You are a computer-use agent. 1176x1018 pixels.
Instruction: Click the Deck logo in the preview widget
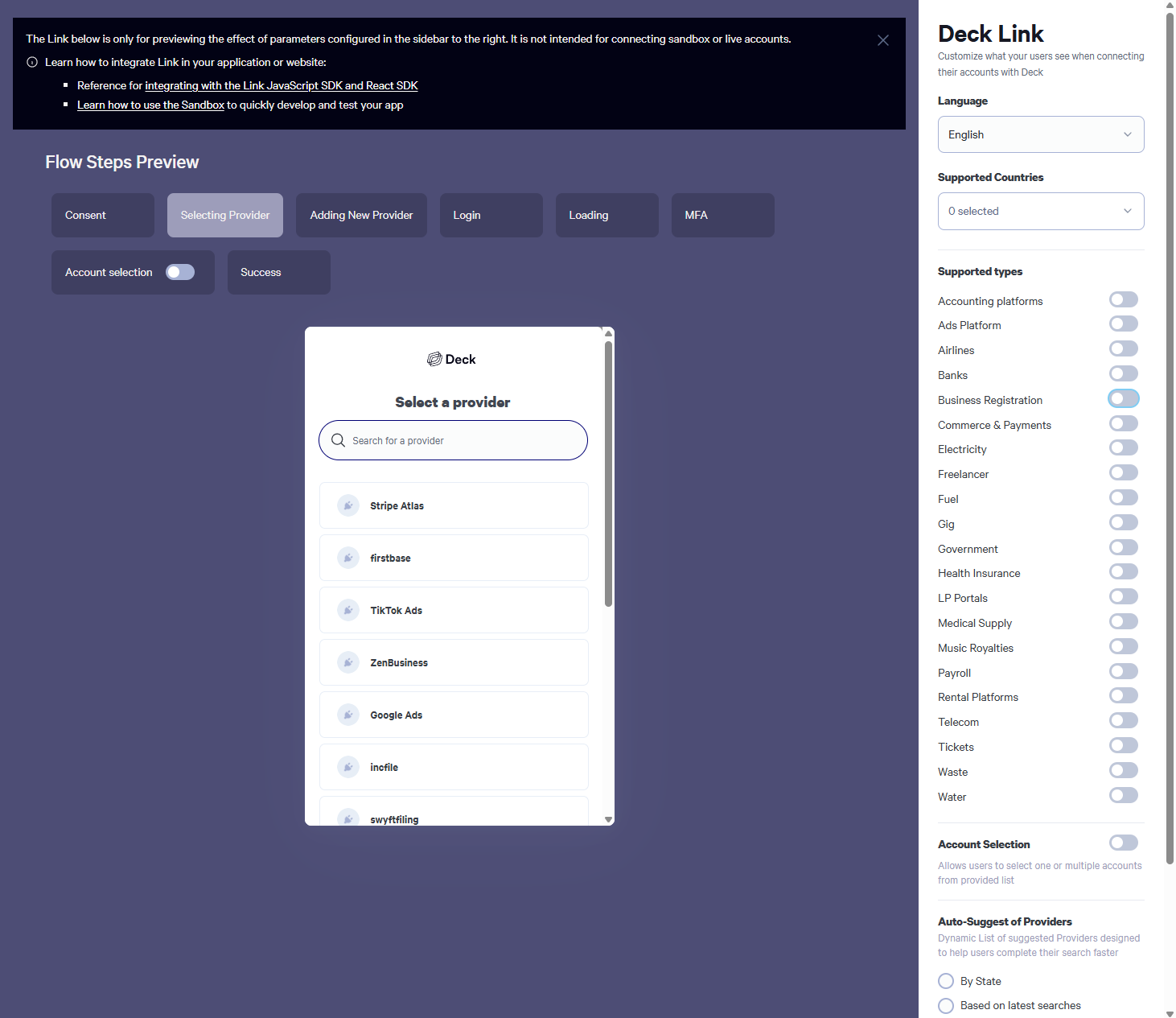click(x=451, y=359)
